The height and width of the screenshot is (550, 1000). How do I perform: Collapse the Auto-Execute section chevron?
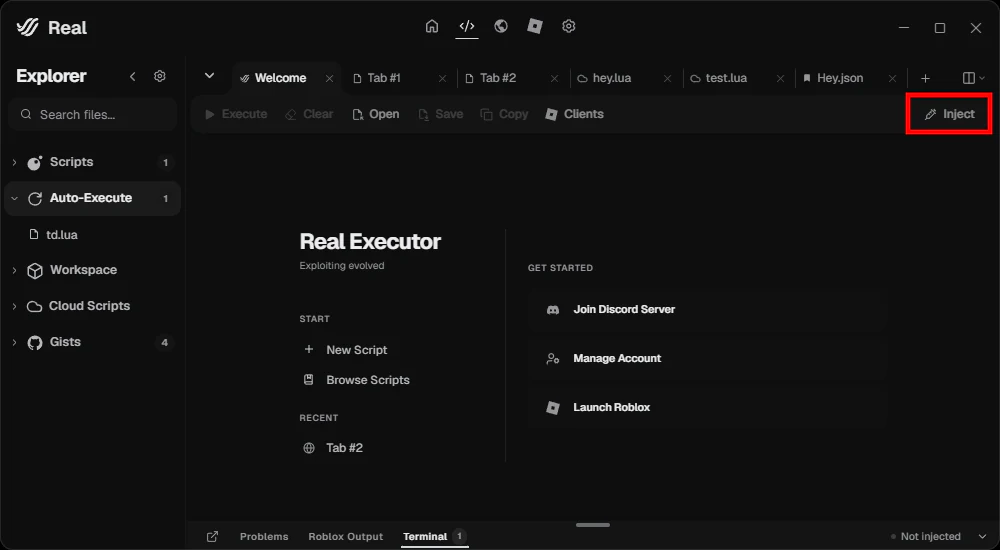click(x=15, y=198)
